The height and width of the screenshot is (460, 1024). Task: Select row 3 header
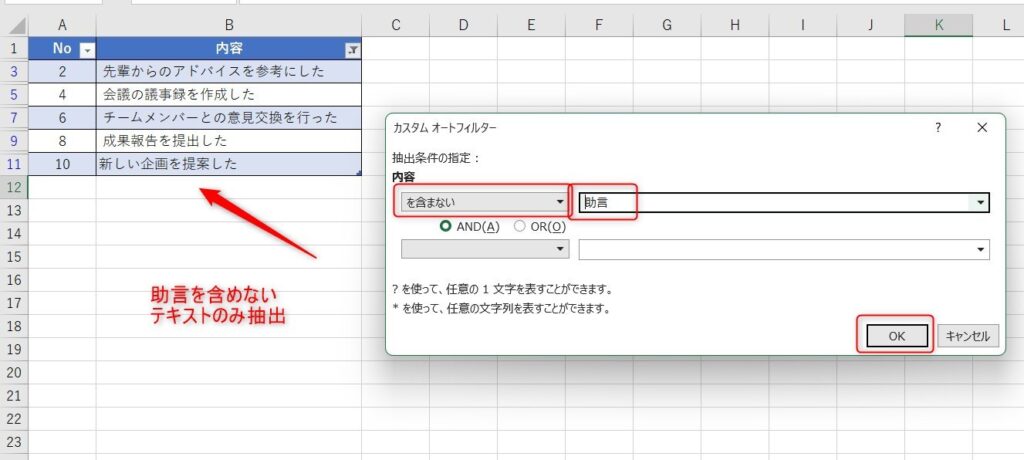14,72
